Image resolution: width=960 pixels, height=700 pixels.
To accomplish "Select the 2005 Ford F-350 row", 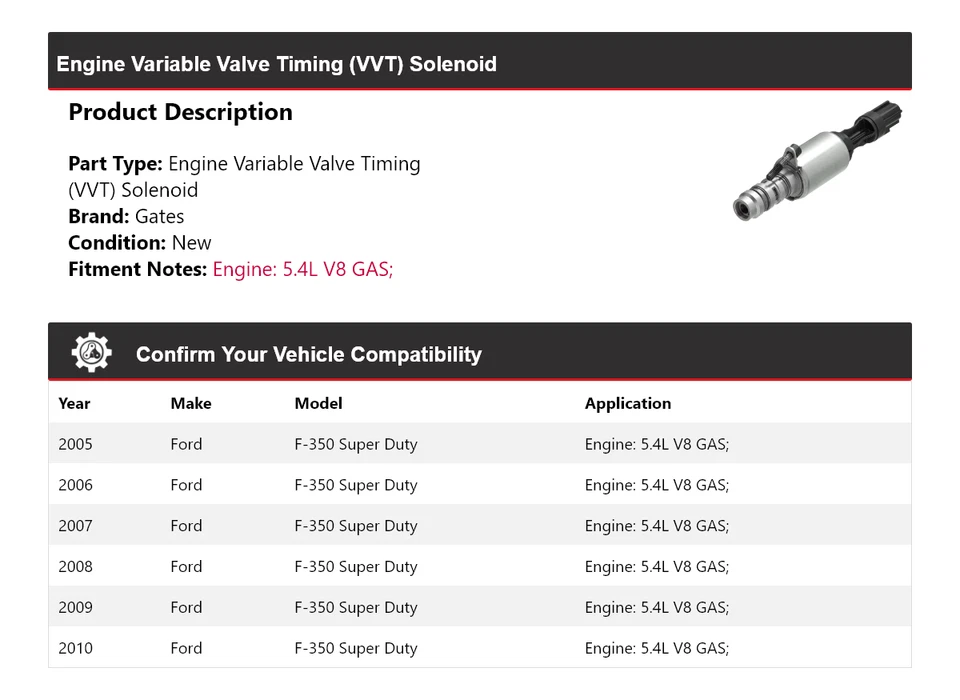I will [479, 443].
